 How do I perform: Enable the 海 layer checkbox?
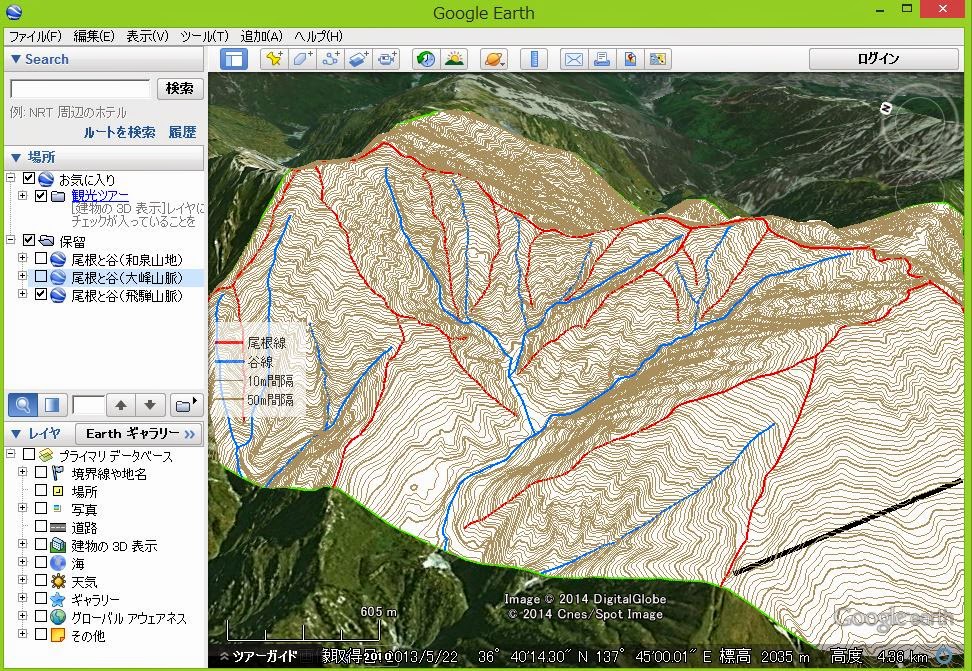click(41, 562)
